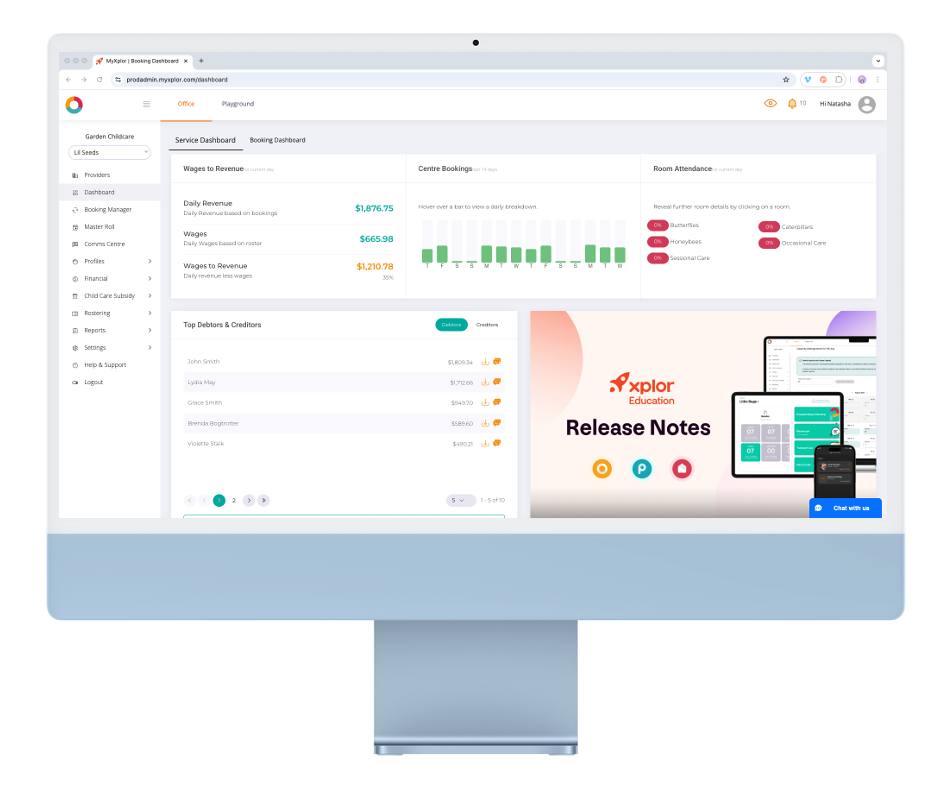Open a new browser tab with the plus icon
The height and width of the screenshot is (799, 952).
pyautogui.click(x=201, y=61)
